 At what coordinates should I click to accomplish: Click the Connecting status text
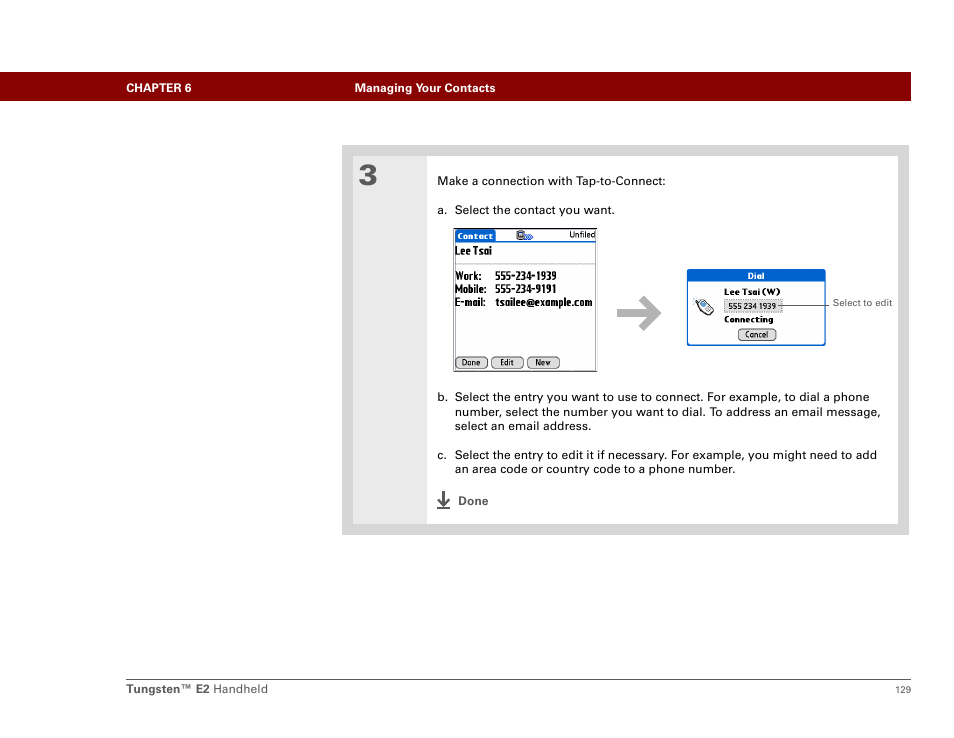(x=748, y=319)
